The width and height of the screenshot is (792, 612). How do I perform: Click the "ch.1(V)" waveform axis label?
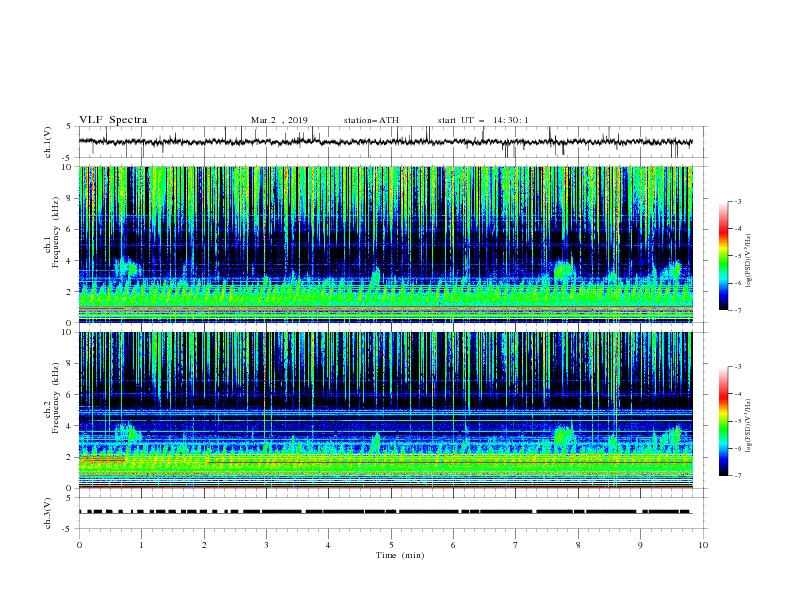(48, 142)
